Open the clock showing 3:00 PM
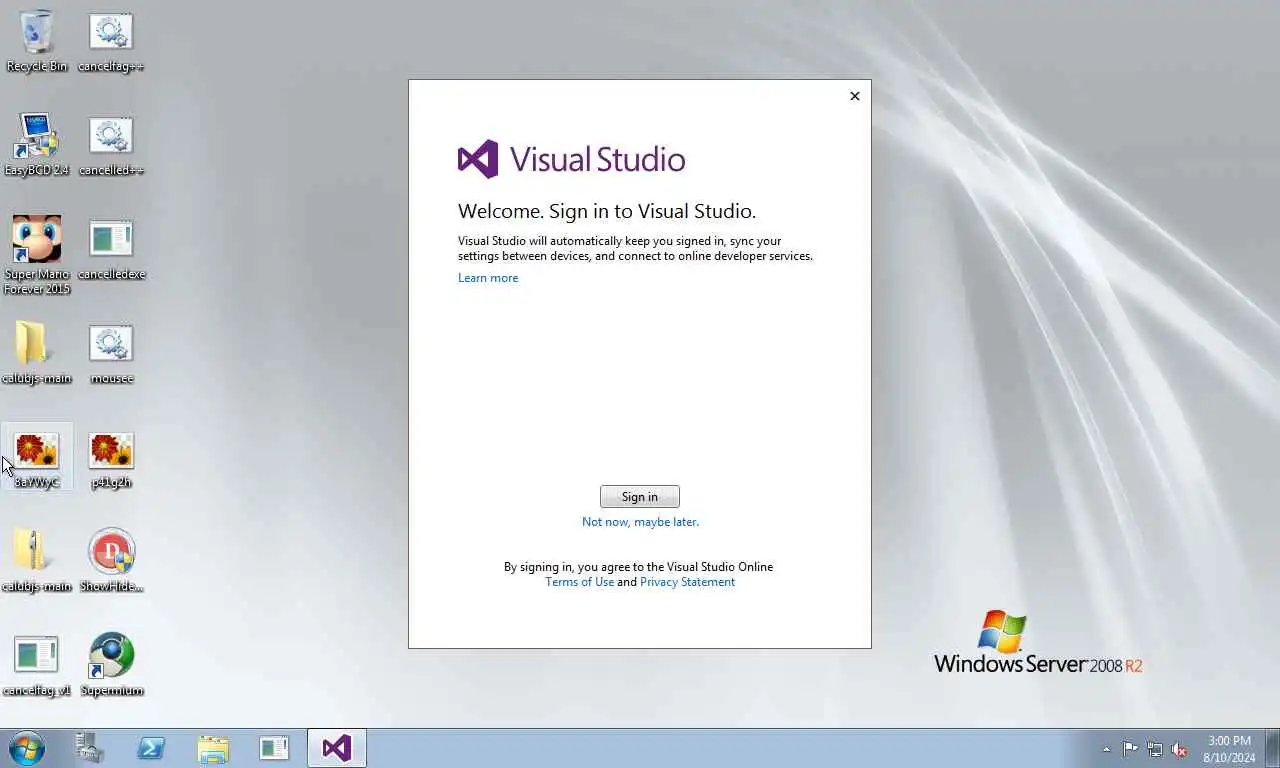Image resolution: width=1280 pixels, height=768 pixels. tap(1229, 749)
